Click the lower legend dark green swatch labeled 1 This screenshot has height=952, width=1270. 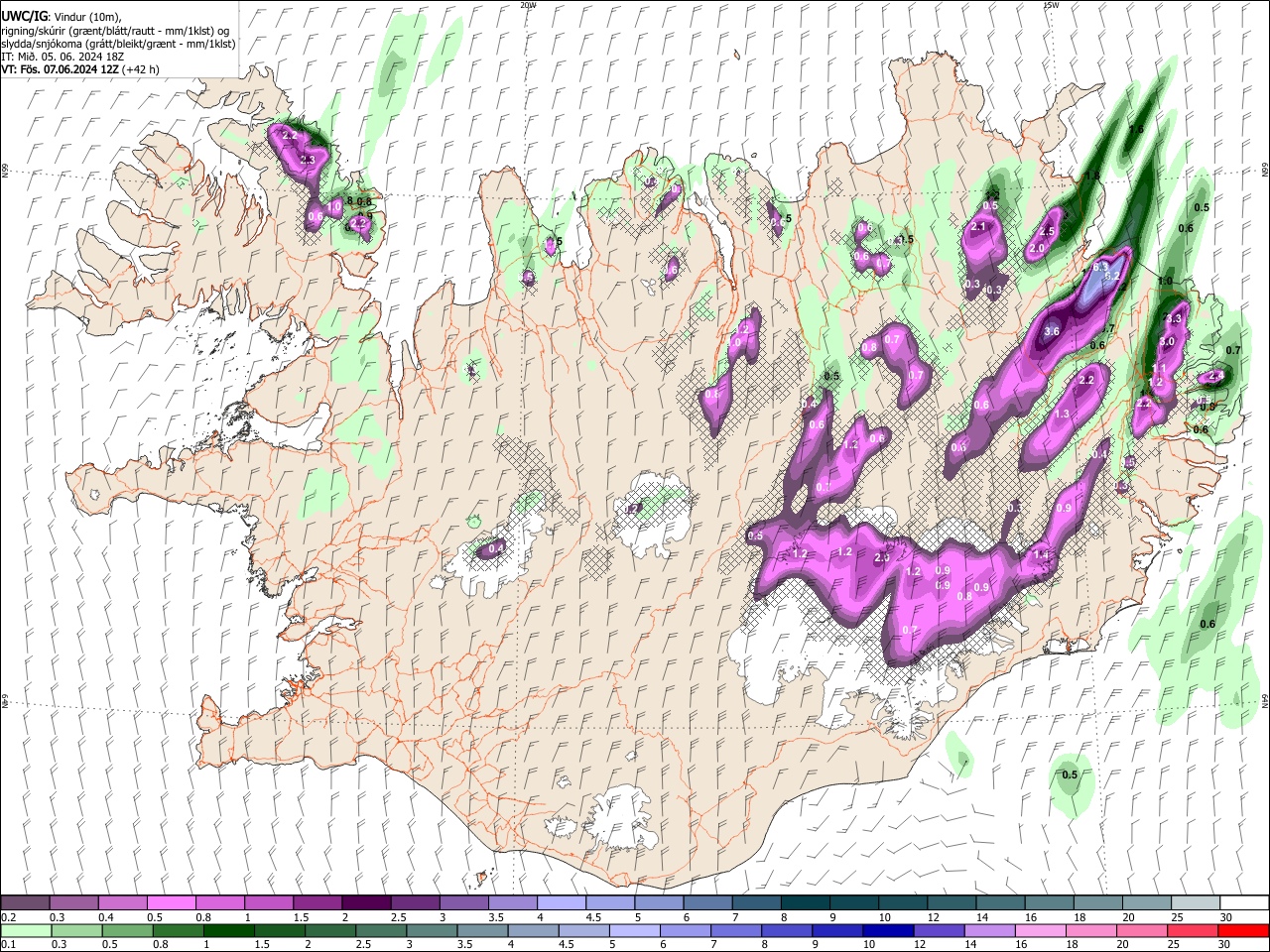(x=228, y=930)
